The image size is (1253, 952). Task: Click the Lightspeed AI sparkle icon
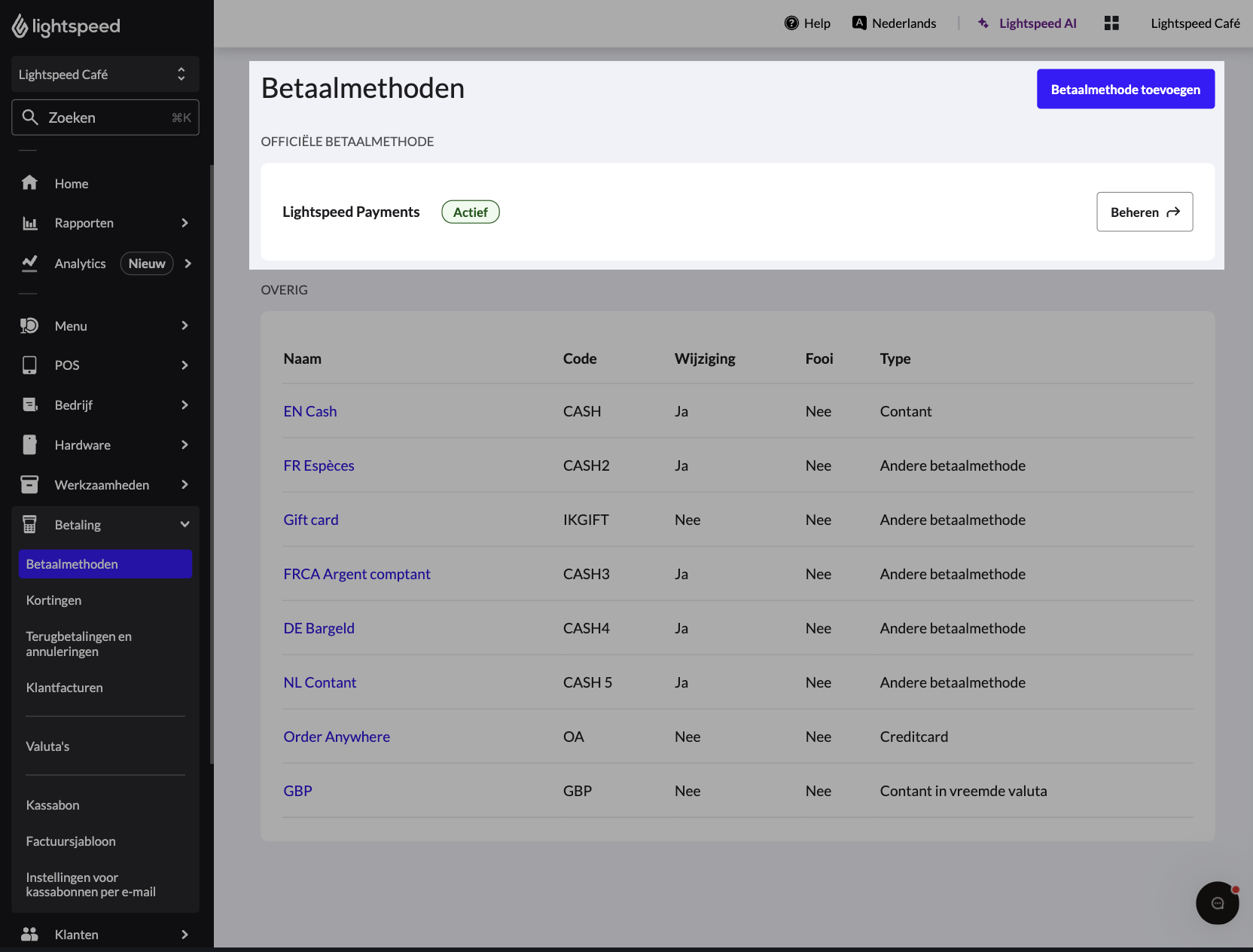tap(983, 23)
